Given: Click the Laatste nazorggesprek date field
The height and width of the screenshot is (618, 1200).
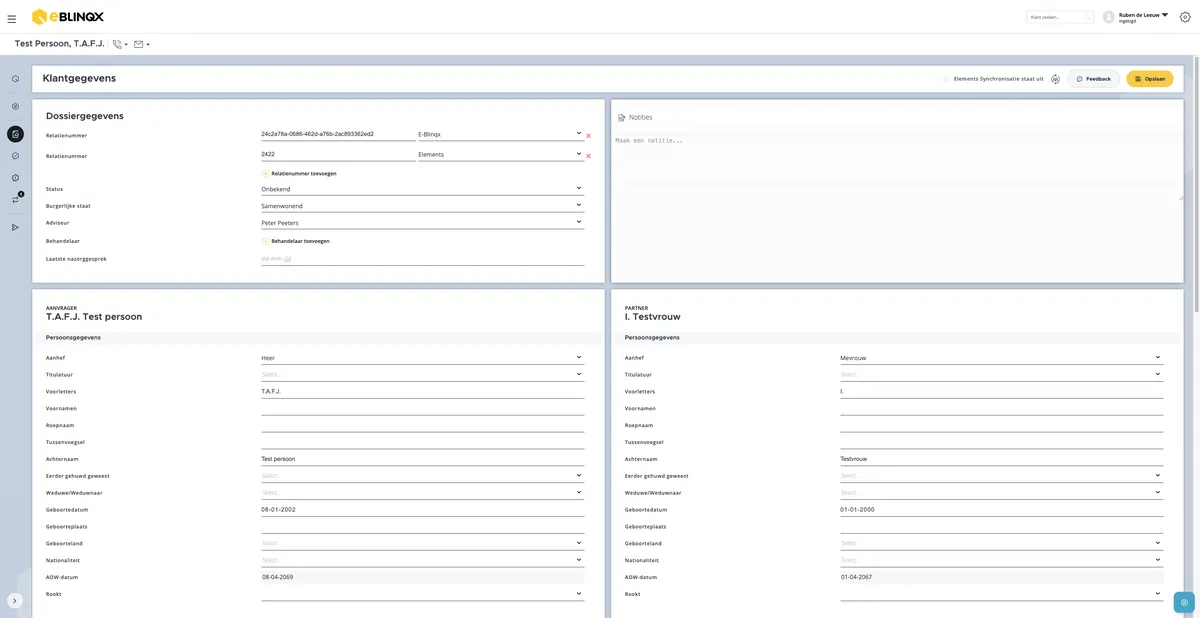Looking at the screenshot, I should [x=422, y=259].
